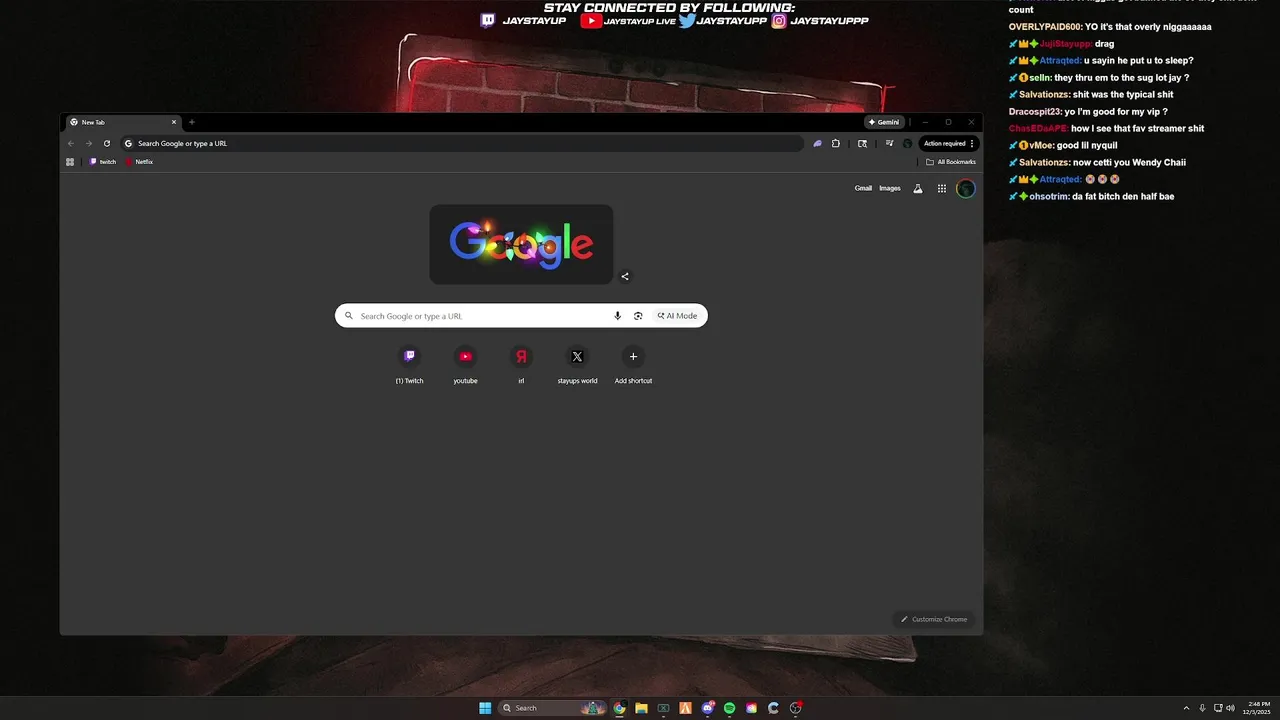Close the New Tab tab
Image resolution: width=1280 pixels, height=720 pixels.
click(x=174, y=122)
